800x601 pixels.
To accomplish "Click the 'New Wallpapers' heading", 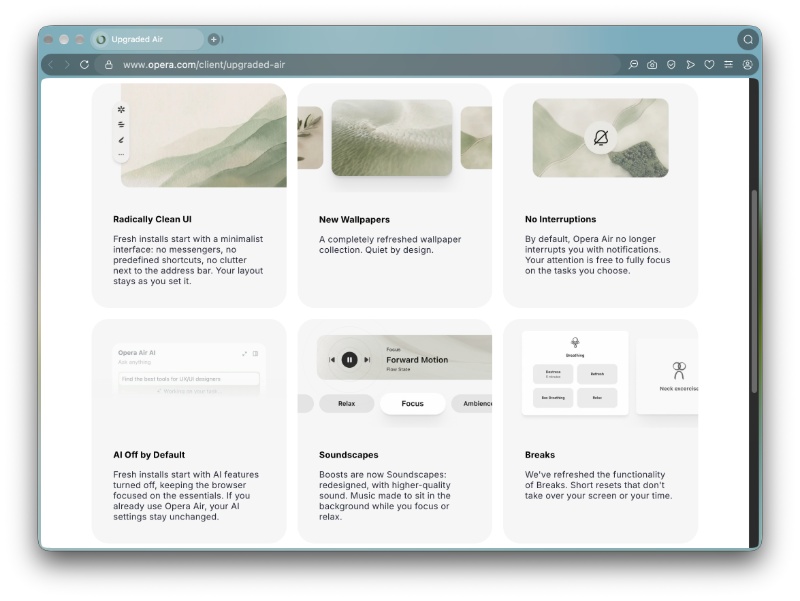I will pyautogui.click(x=354, y=220).
